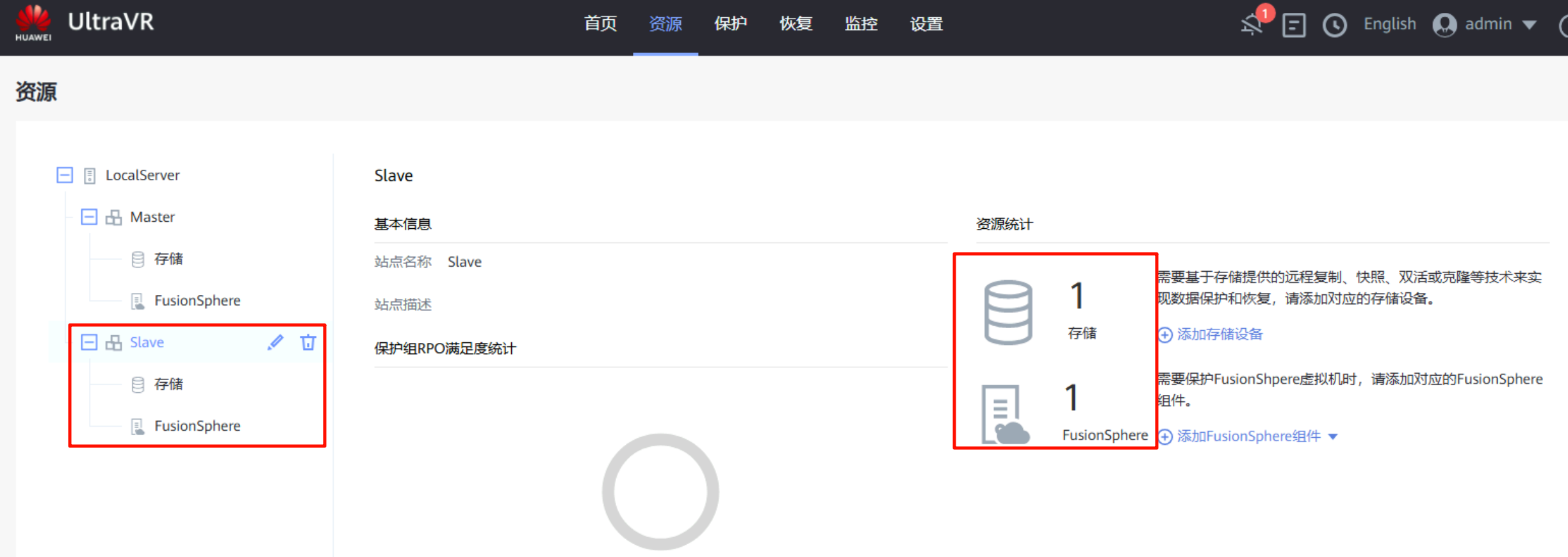This screenshot has height=557, width=1568.
Task: Select 存储 under the Master site
Action: click(168, 259)
